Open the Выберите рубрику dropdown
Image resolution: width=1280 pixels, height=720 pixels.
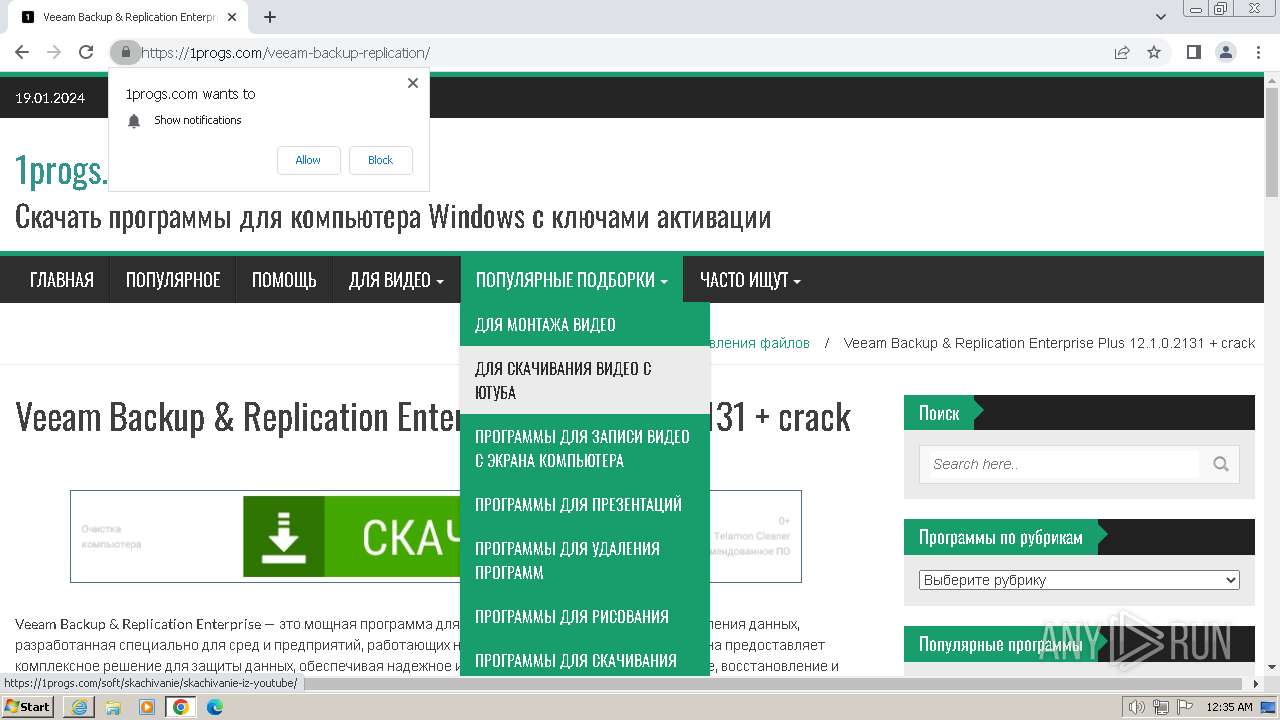(x=1079, y=580)
